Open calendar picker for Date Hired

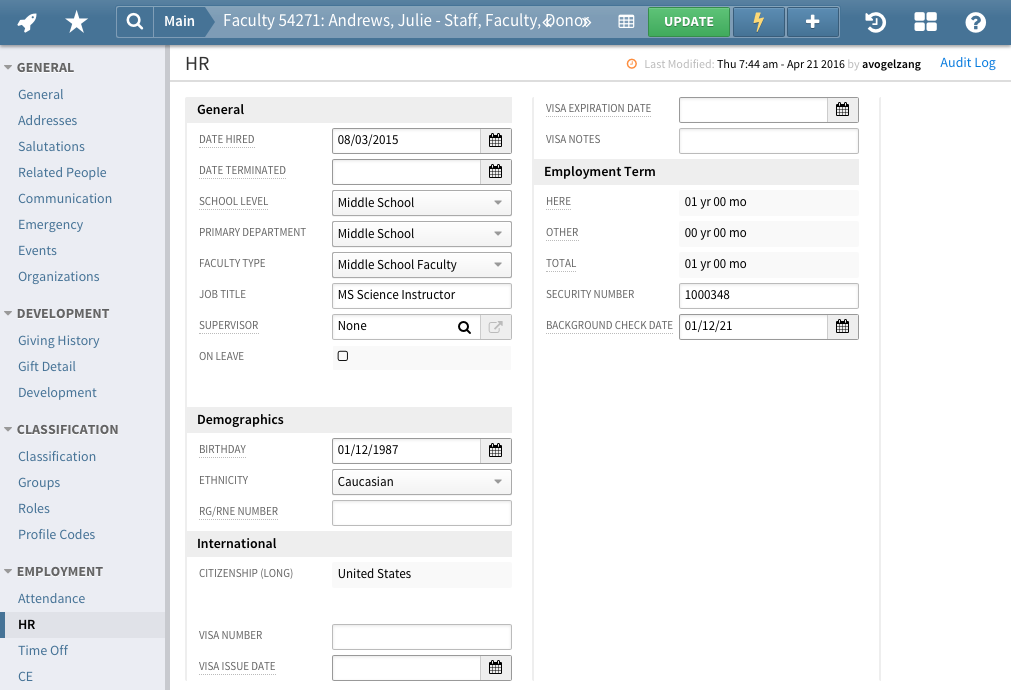[495, 140]
